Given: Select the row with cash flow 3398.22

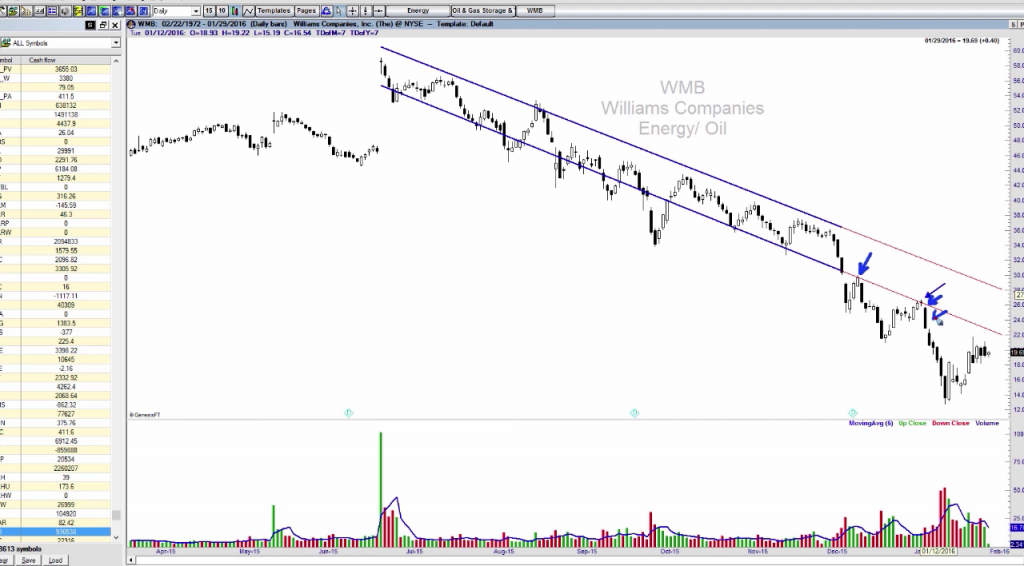Looking at the screenshot, I should [x=56, y=351].
